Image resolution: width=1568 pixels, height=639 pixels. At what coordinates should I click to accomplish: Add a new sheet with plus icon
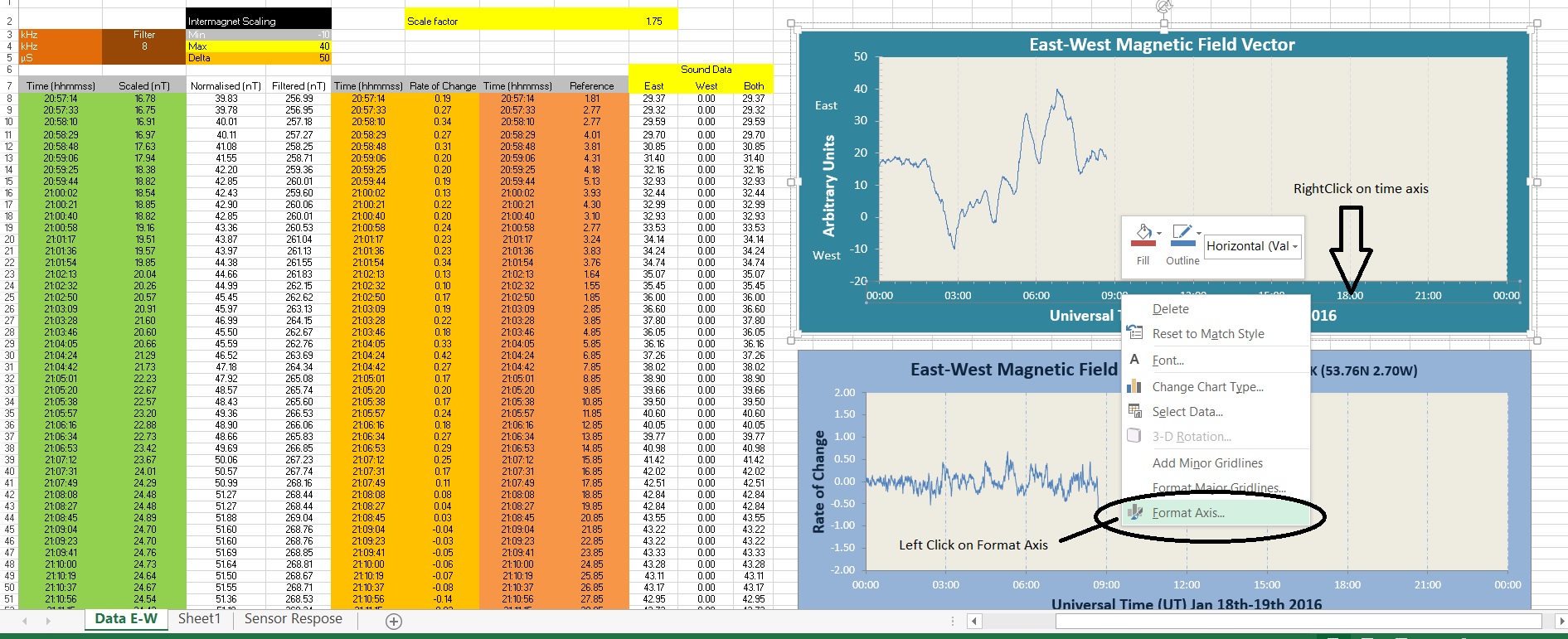tap(394, 621)
